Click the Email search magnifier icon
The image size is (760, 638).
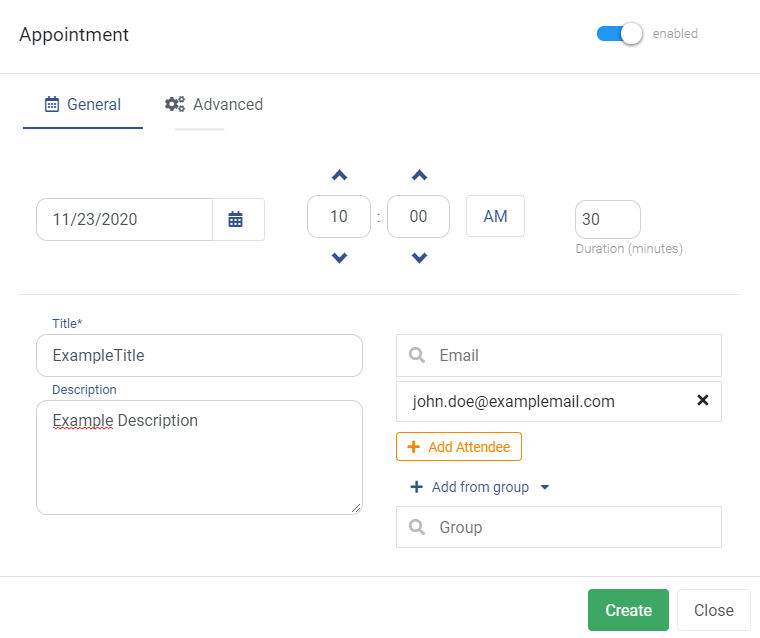pyautogui.click(x=417, y=355)
